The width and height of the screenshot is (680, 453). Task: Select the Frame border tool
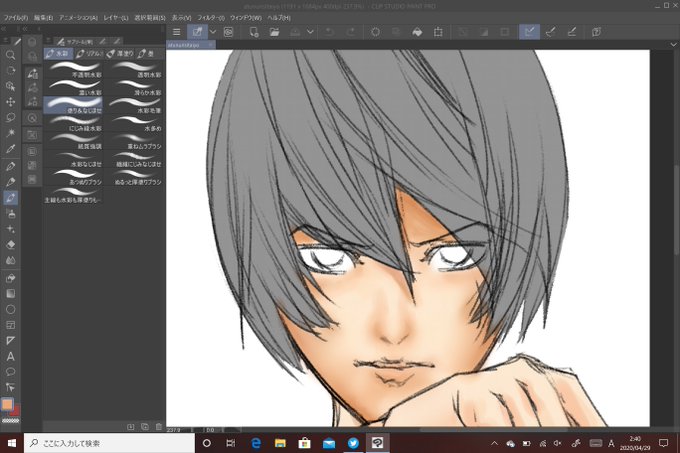pyautogui.click(x=10, y=325)
